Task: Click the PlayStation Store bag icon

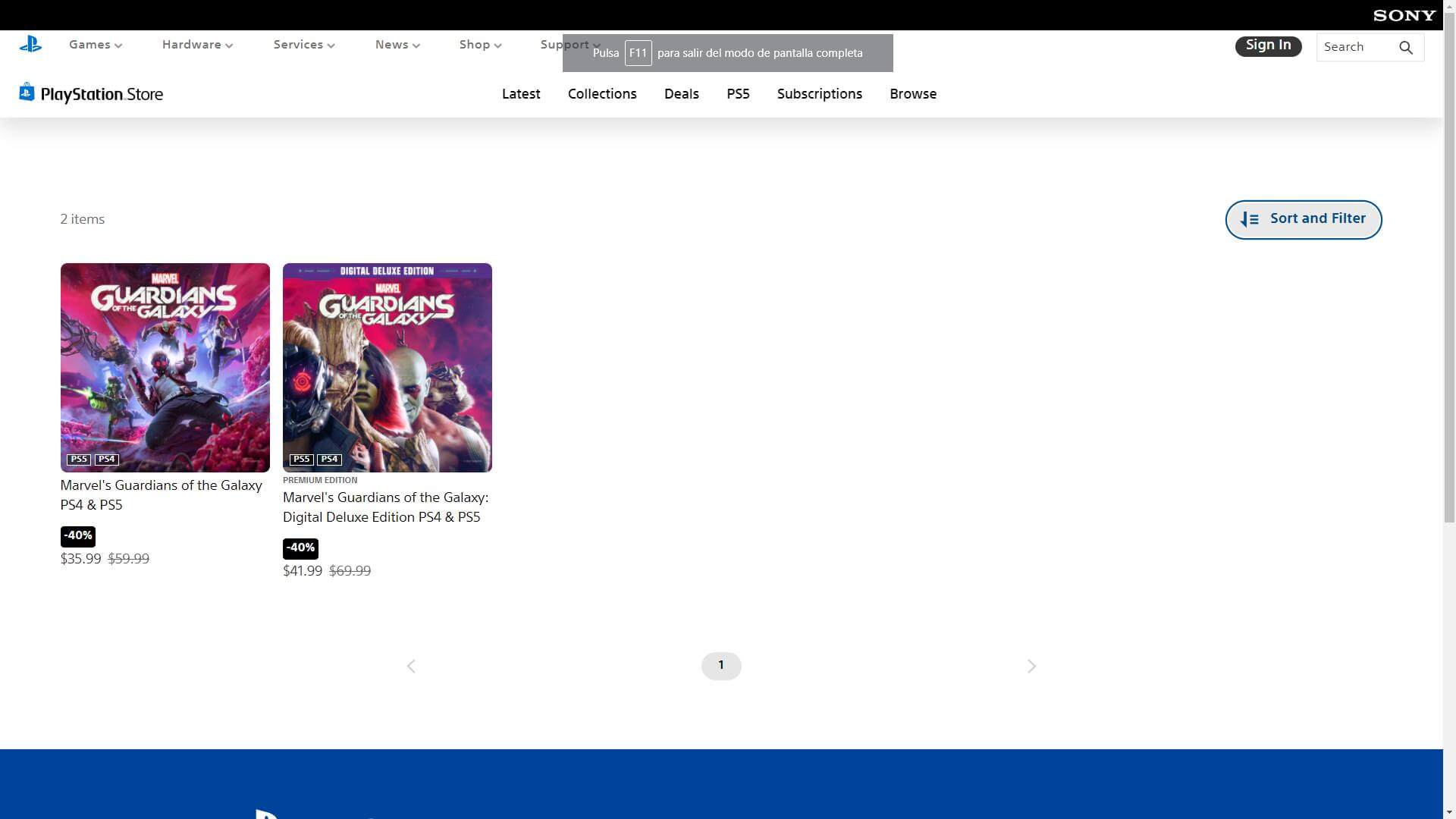Action: pos(27,93)
